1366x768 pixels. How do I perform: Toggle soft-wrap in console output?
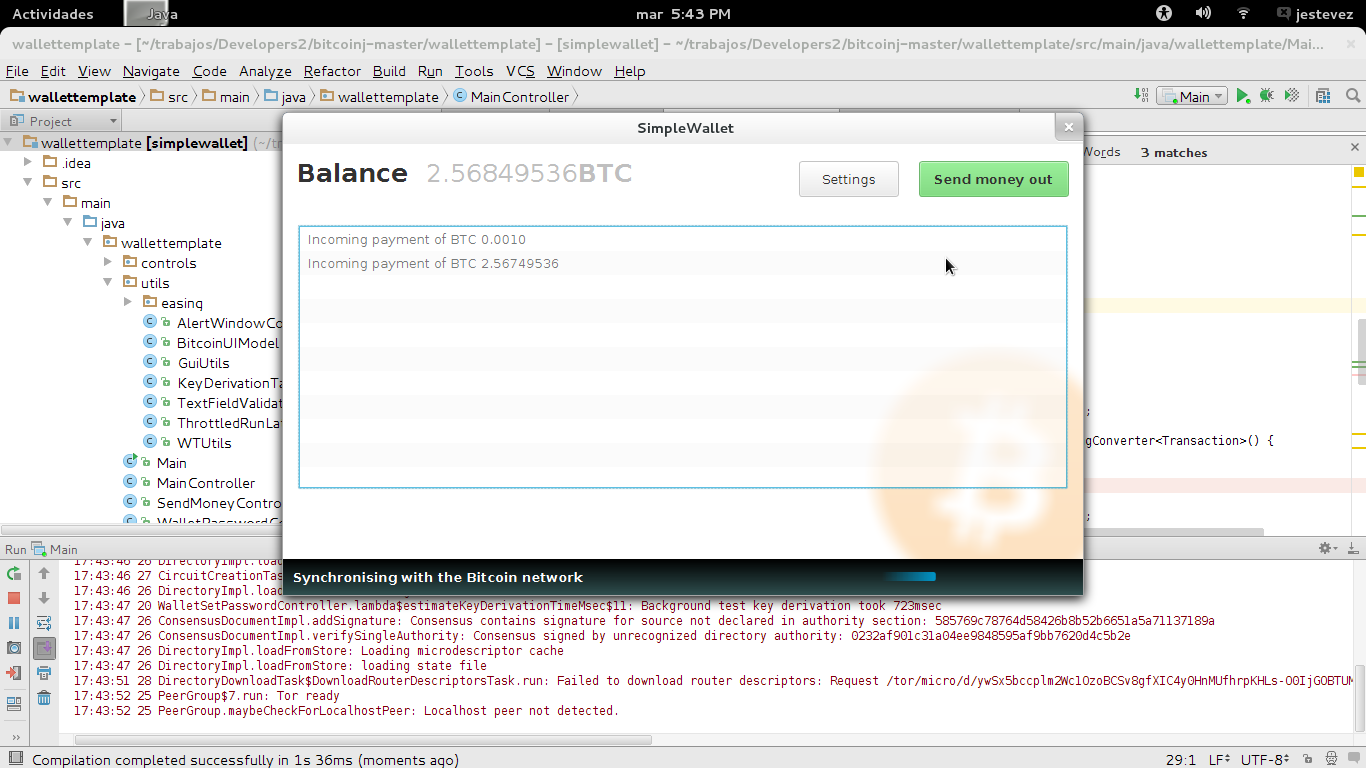pyautogui.click(x=44, y=623)
